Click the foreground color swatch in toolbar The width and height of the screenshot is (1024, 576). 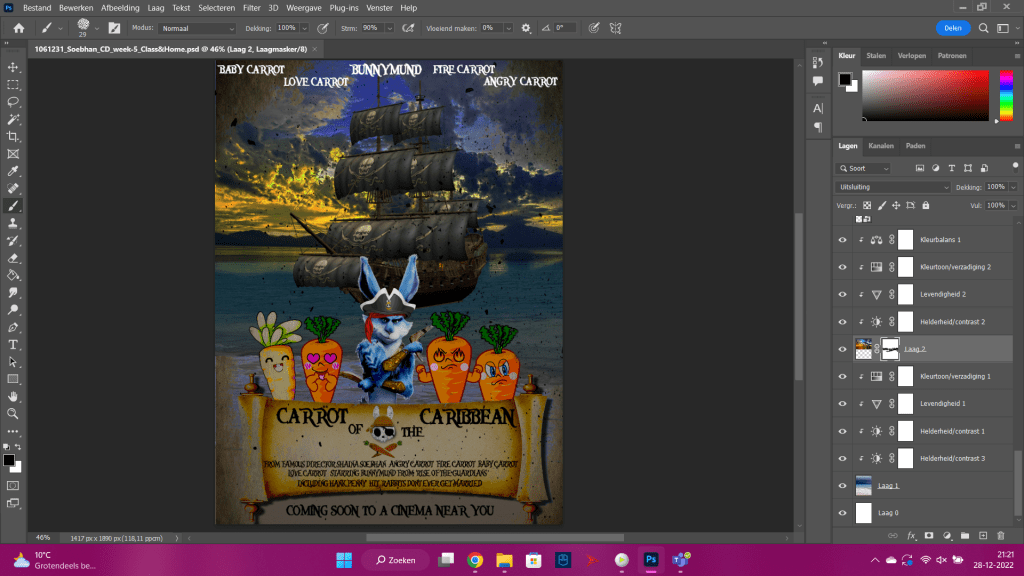[8, 460]
